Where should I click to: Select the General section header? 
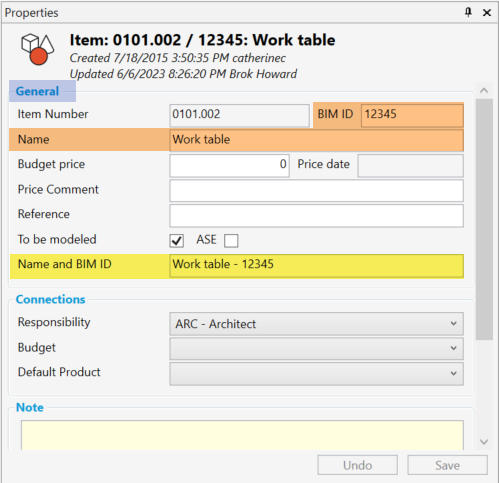click(37, 91)
